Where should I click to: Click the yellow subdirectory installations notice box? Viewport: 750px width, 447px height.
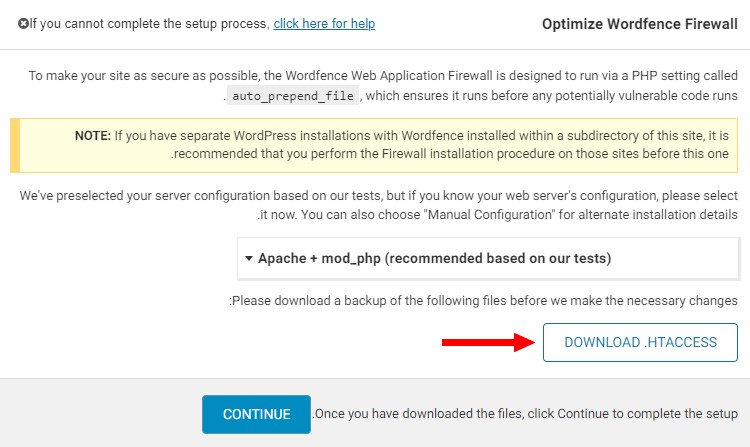pos(374,145)
